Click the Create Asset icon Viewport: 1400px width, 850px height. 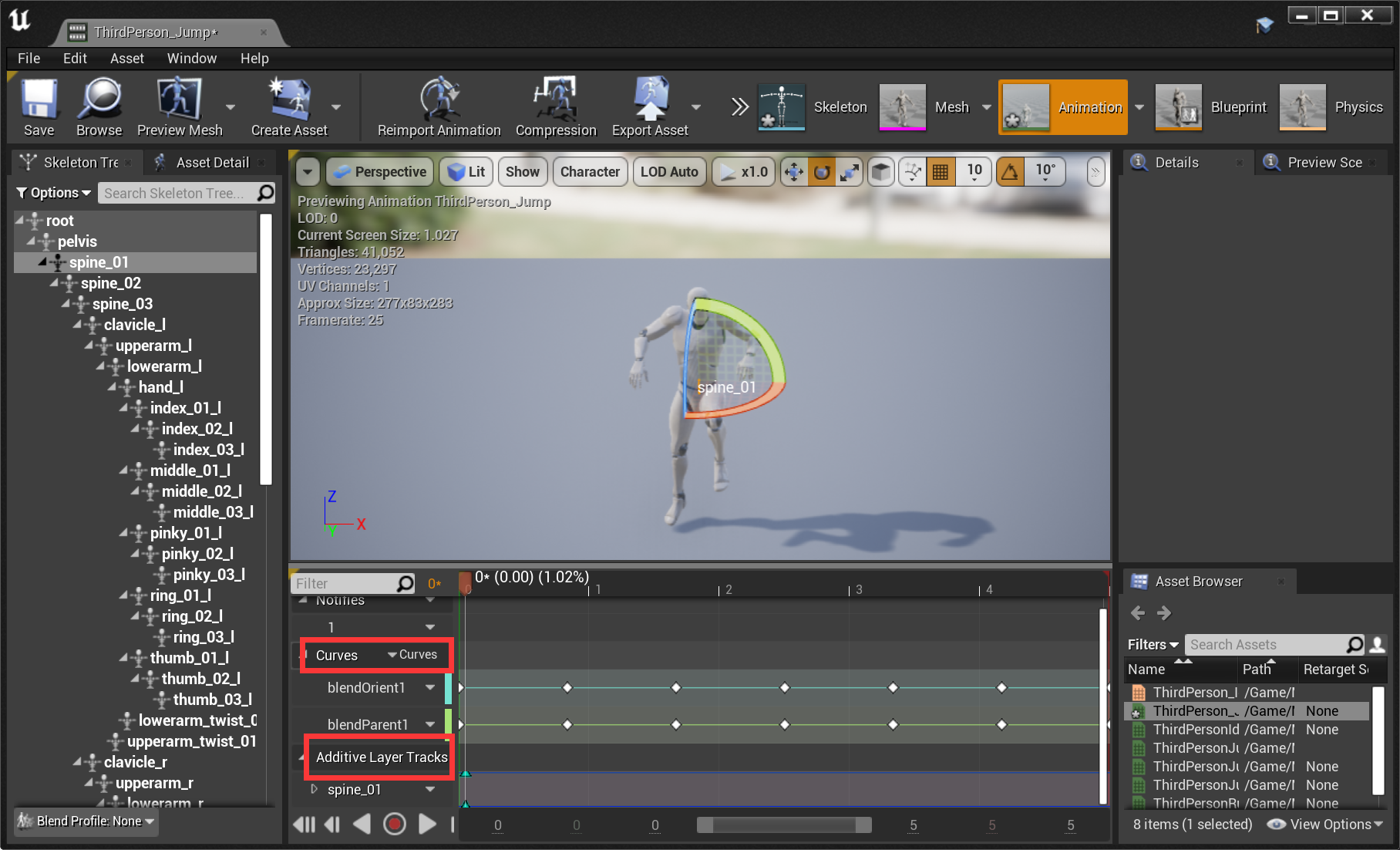click(289, 107)
